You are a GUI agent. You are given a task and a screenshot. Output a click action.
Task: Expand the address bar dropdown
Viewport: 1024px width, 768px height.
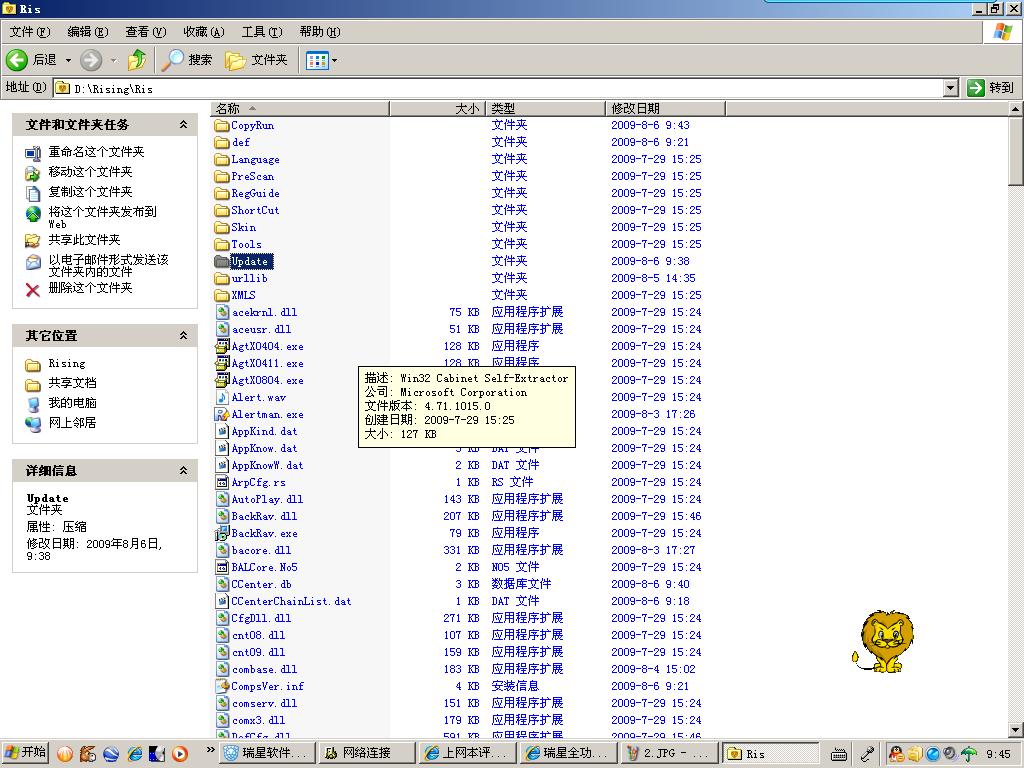(x=951, y=88)
